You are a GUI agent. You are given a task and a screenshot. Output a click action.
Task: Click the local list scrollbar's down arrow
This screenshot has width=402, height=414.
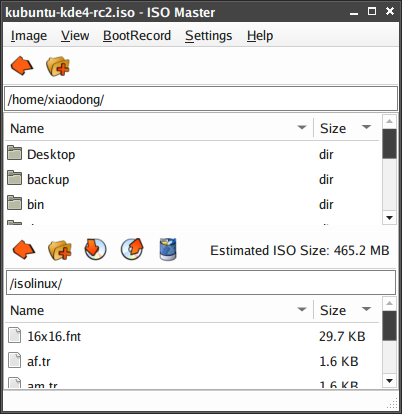tap(389, 218)
